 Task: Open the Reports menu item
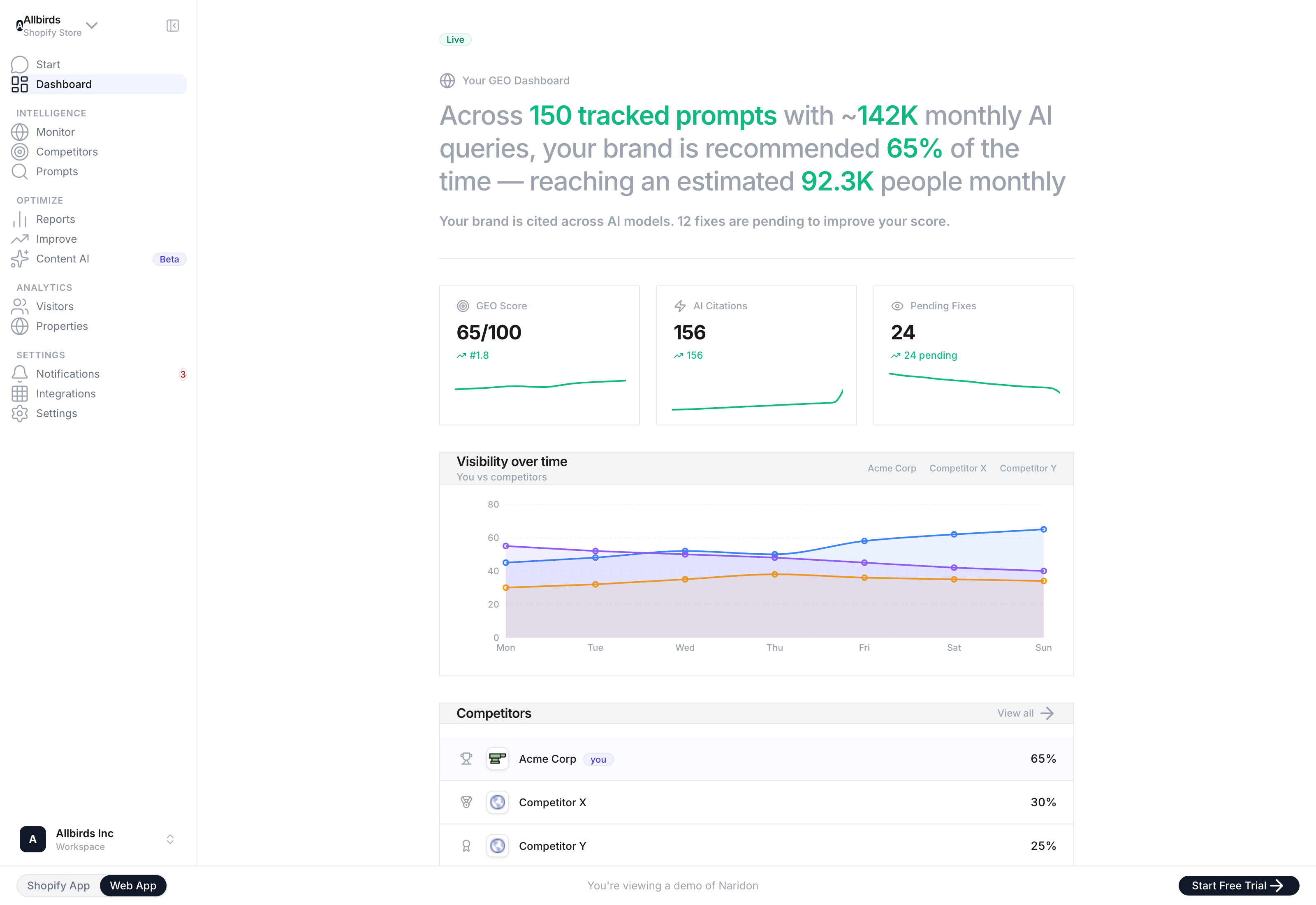tap(99, 219)
